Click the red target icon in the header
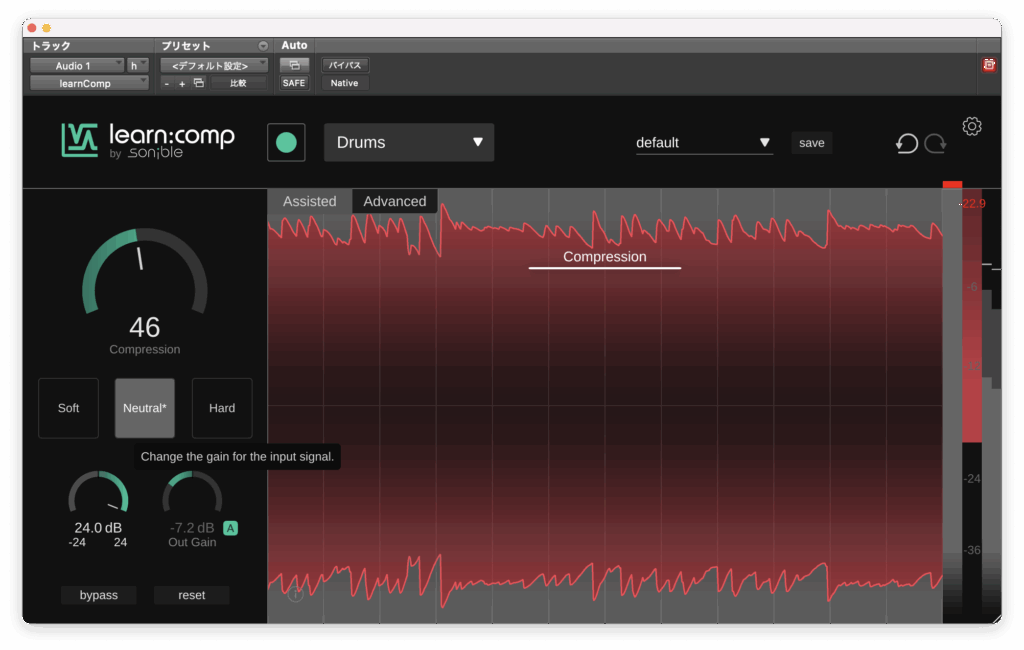This screenshot has height=650, width=1024. [989, 65]
